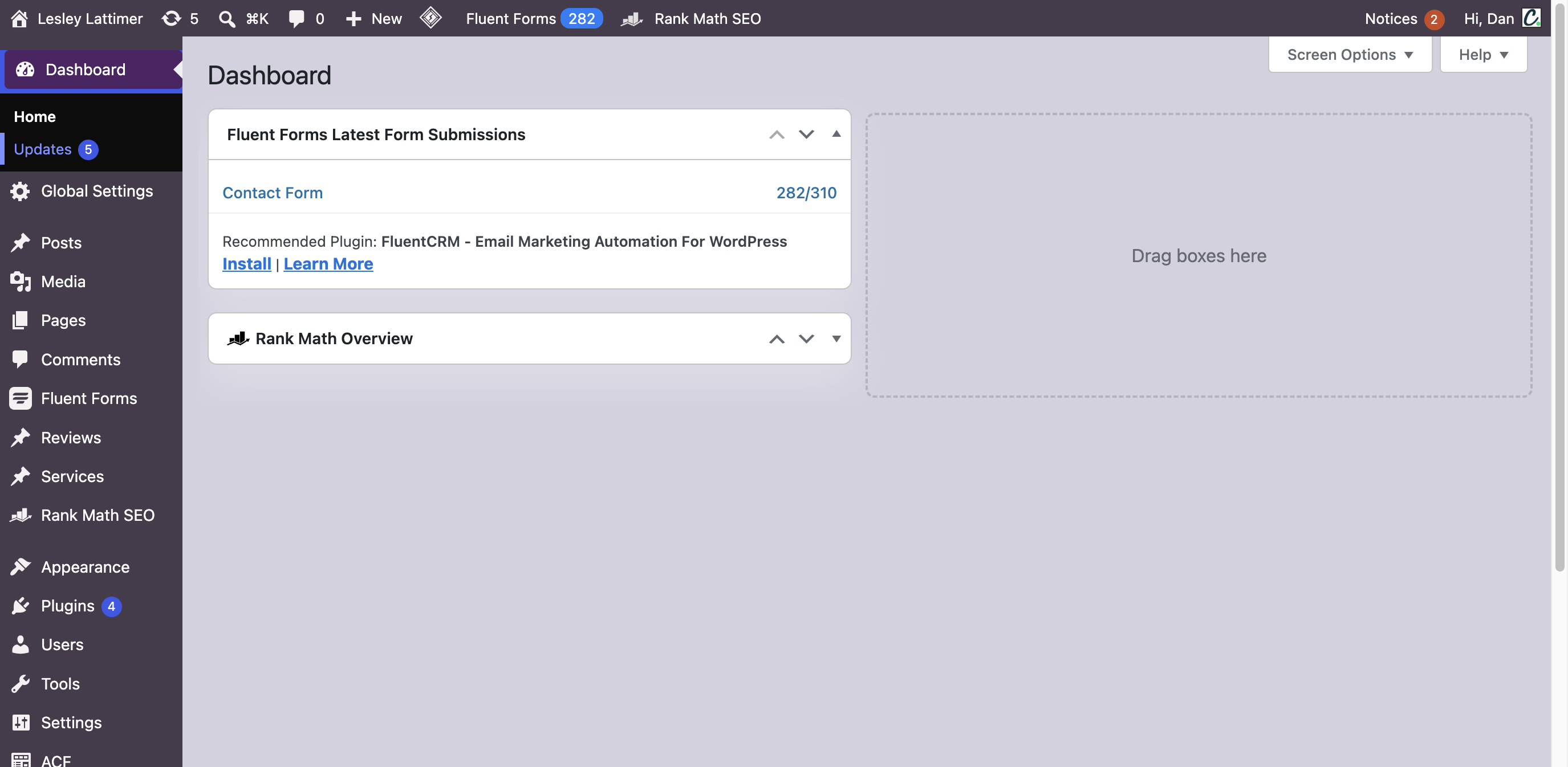This screenshot has height=767, width=1568.
Task: Click the Comments speech bubble icon in the sidebar
Action: [20, 360]
